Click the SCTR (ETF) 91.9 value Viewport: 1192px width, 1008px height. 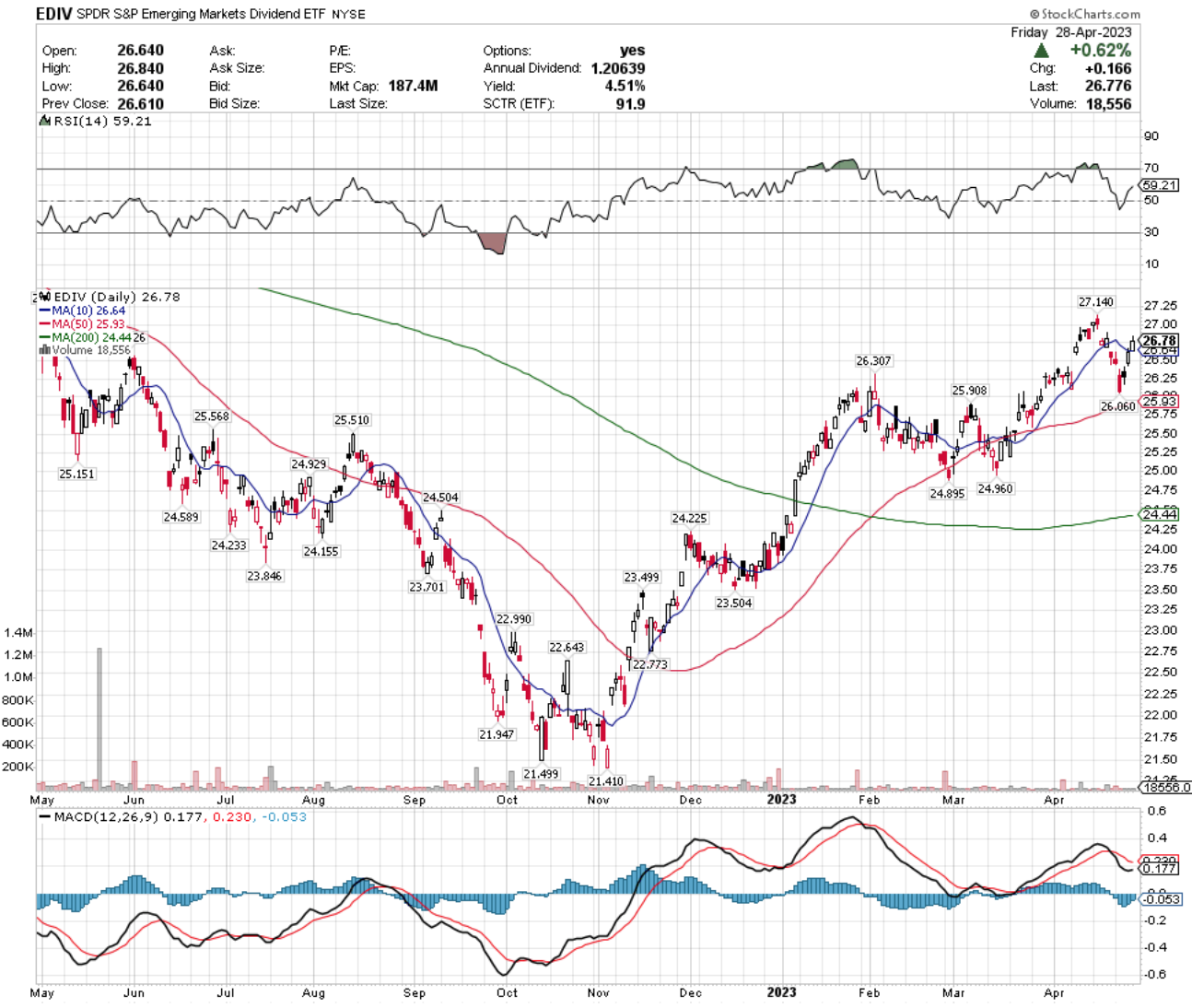(630, 103)
